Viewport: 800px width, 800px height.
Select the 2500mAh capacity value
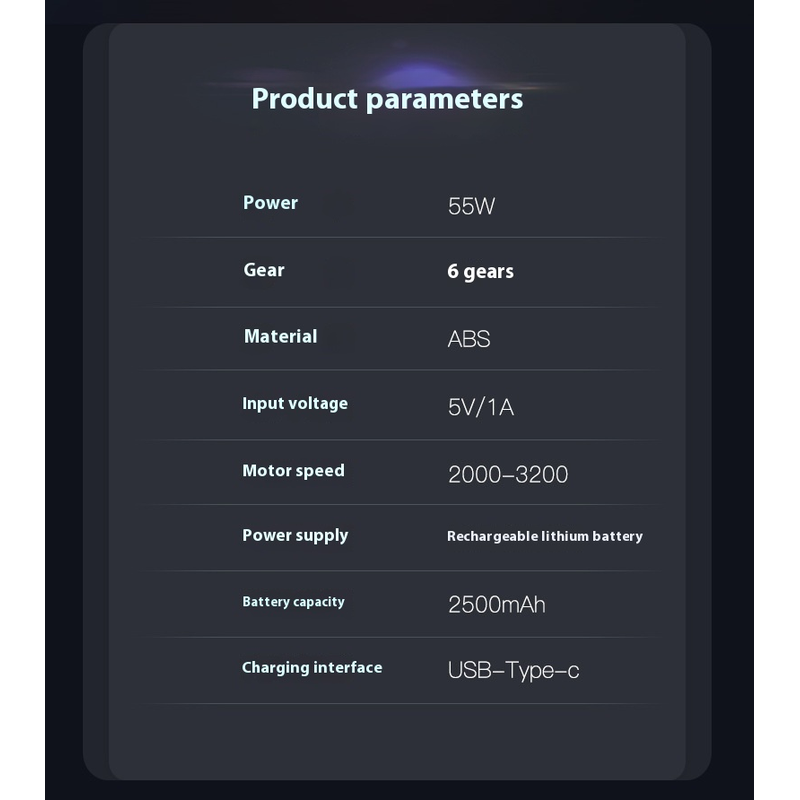pyautogui.click(x=497, y=605)
